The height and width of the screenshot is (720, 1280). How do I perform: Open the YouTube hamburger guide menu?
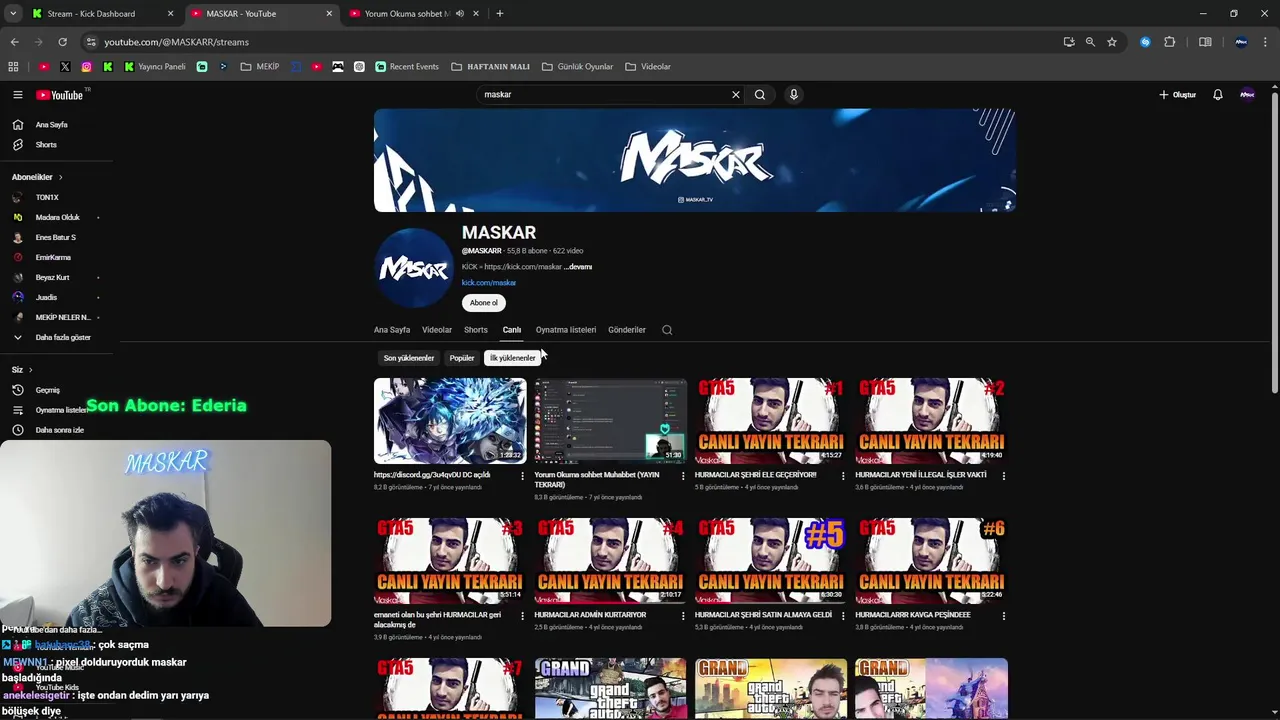(17, 95)
